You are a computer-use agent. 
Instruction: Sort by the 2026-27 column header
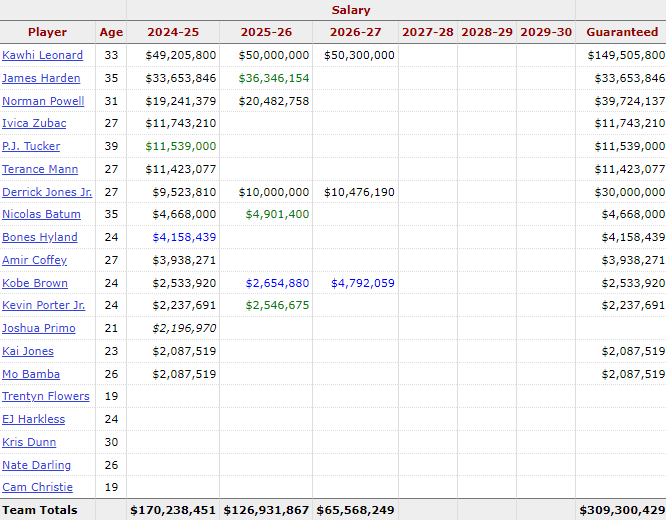[356, 32]
